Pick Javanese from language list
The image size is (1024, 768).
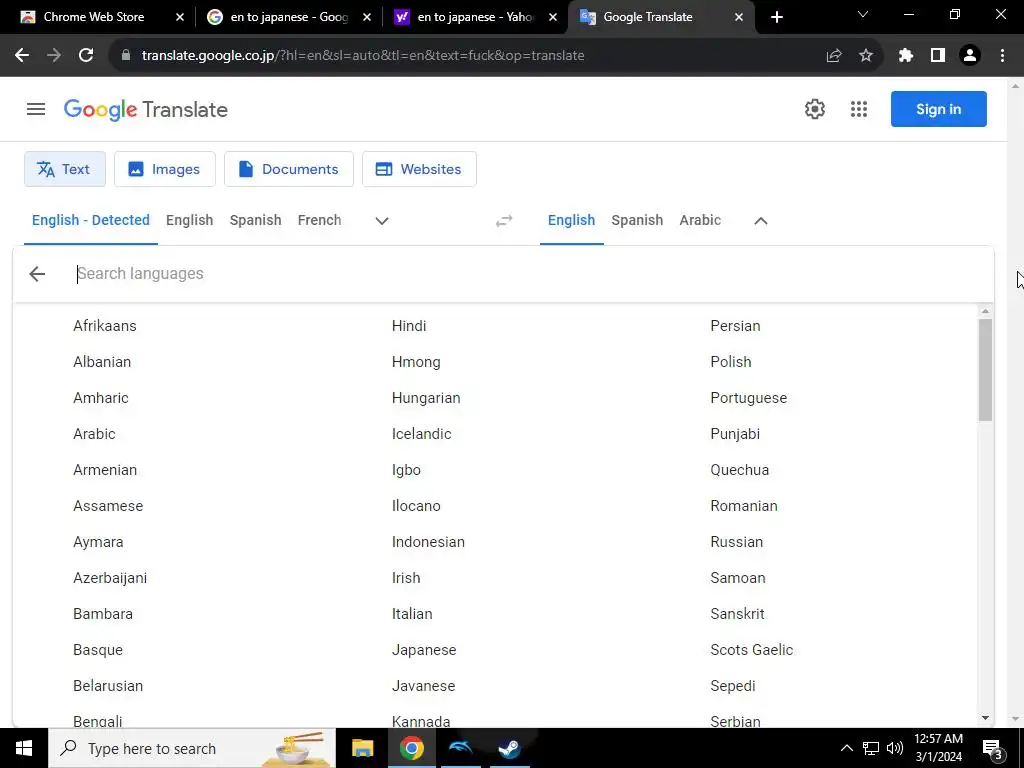(423, 686)
